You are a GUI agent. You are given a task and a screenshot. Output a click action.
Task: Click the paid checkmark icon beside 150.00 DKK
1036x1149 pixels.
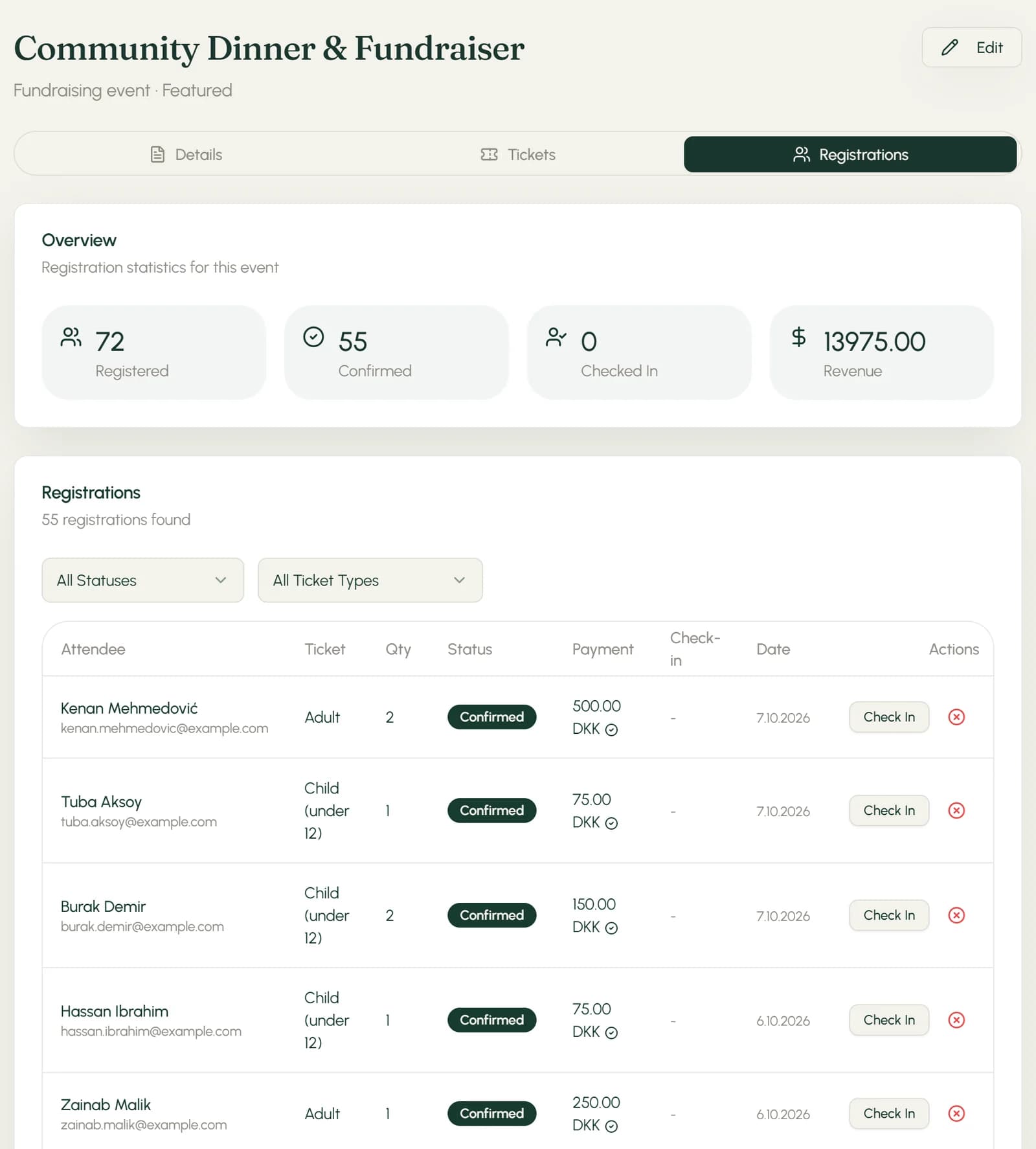point(611,928)
